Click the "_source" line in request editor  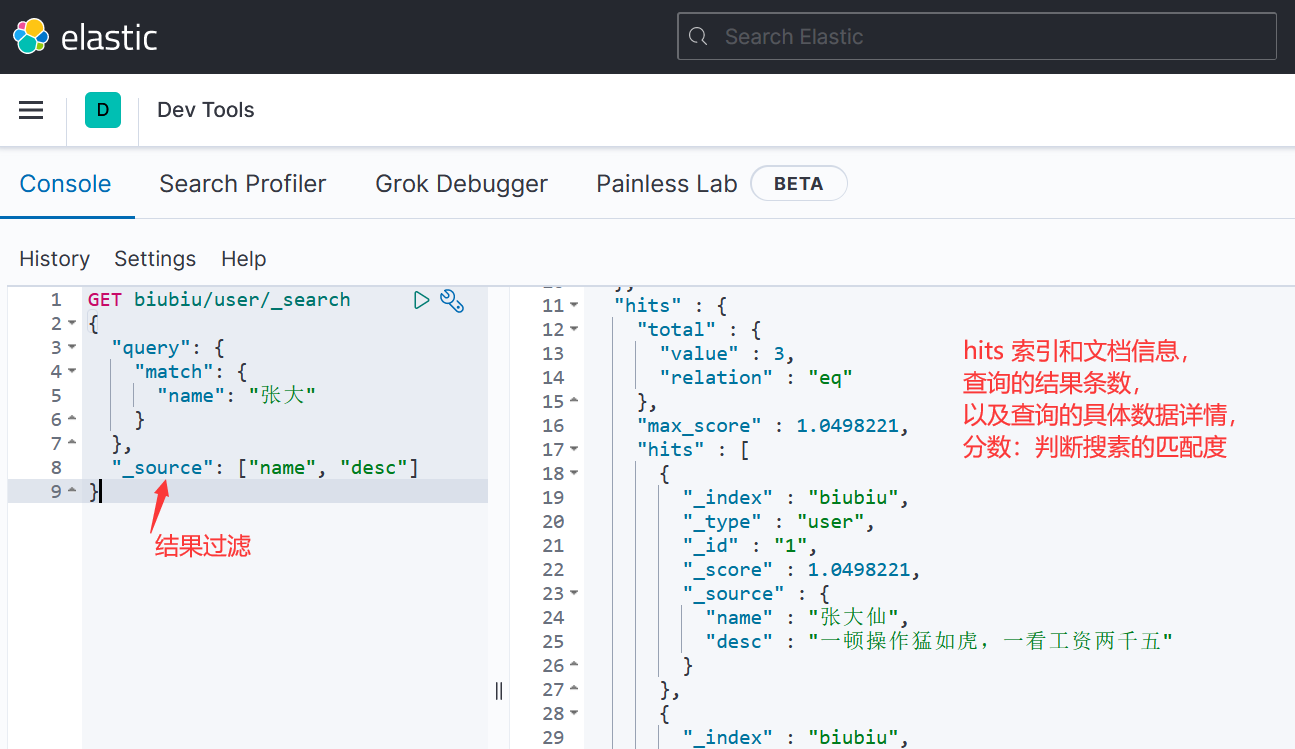[265, 468]
